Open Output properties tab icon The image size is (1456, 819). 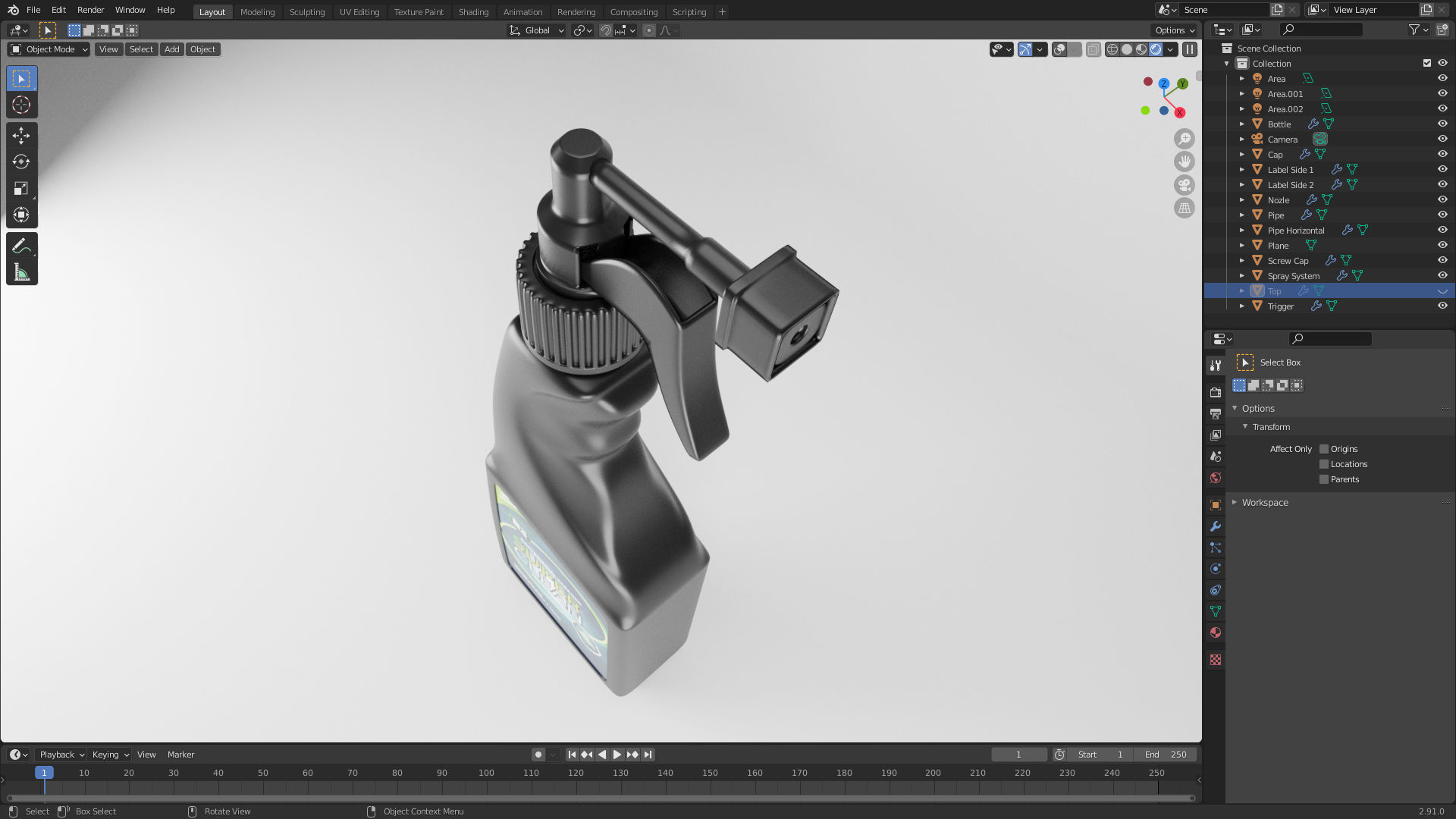coord(1216,413)
